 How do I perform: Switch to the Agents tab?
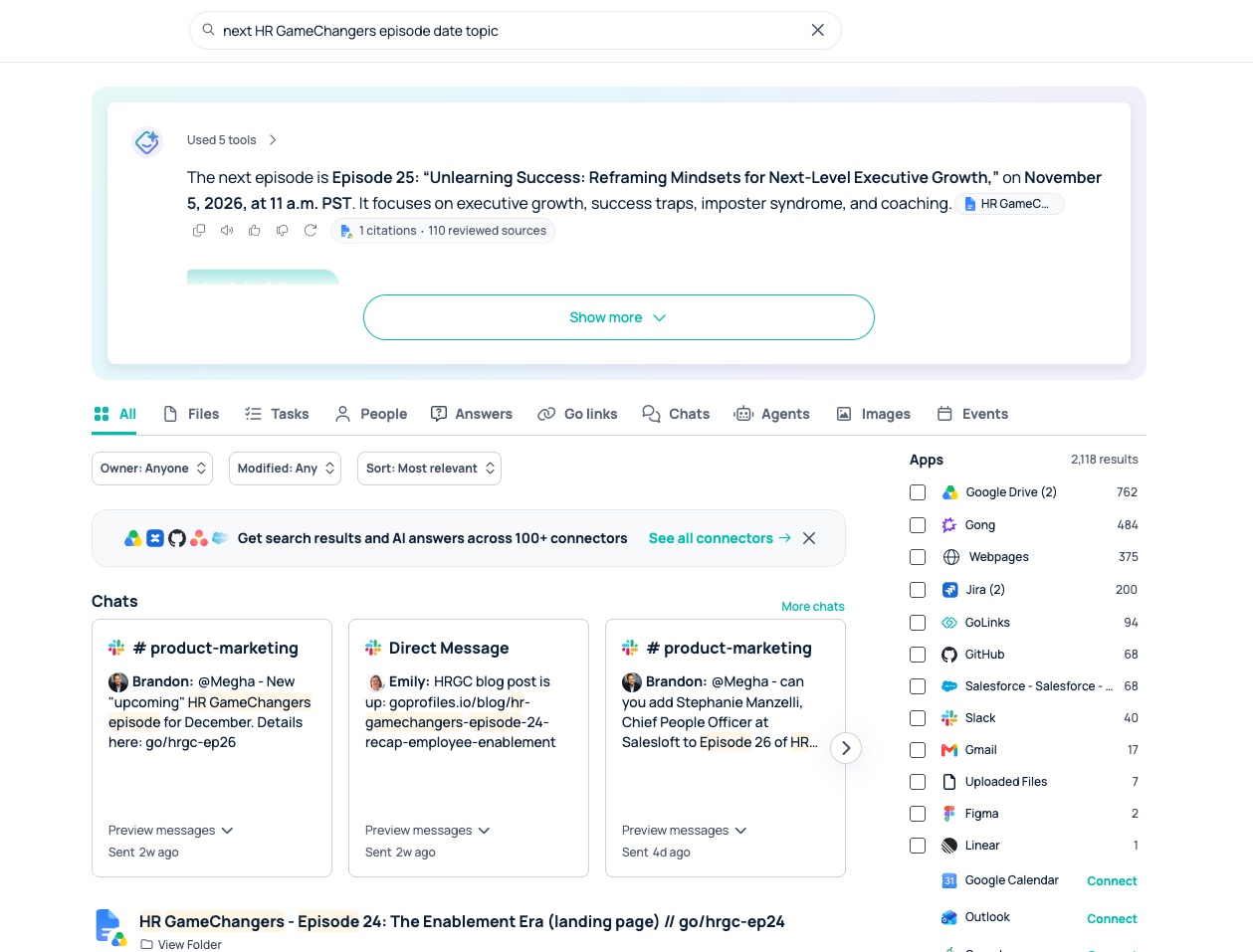click(772, 414)
